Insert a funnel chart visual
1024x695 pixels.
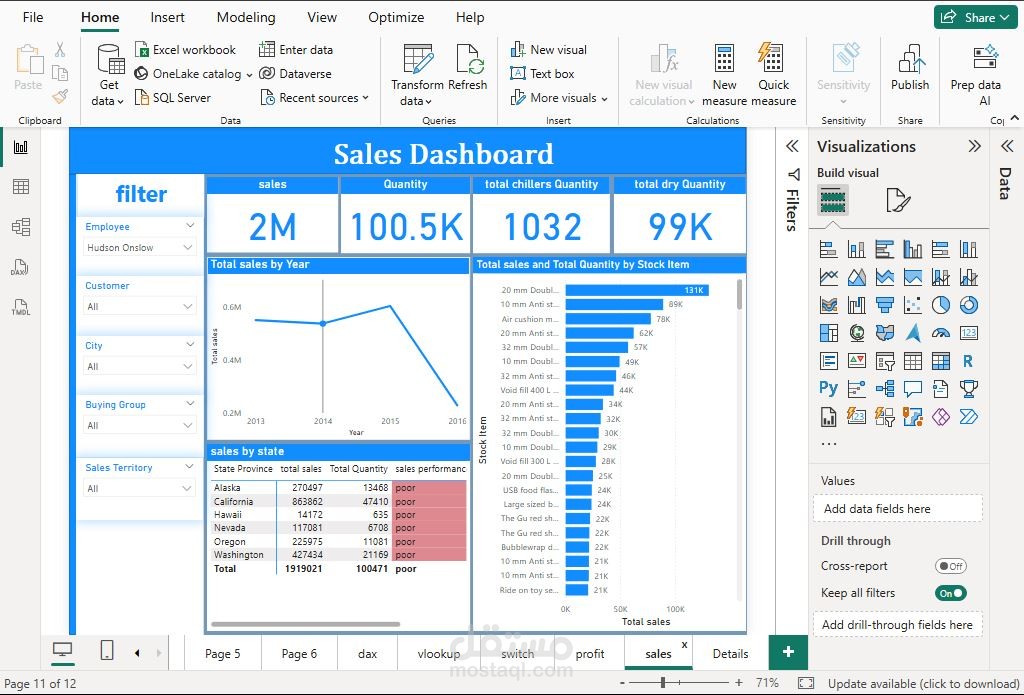pyautogui.click(x=885, y=305)
